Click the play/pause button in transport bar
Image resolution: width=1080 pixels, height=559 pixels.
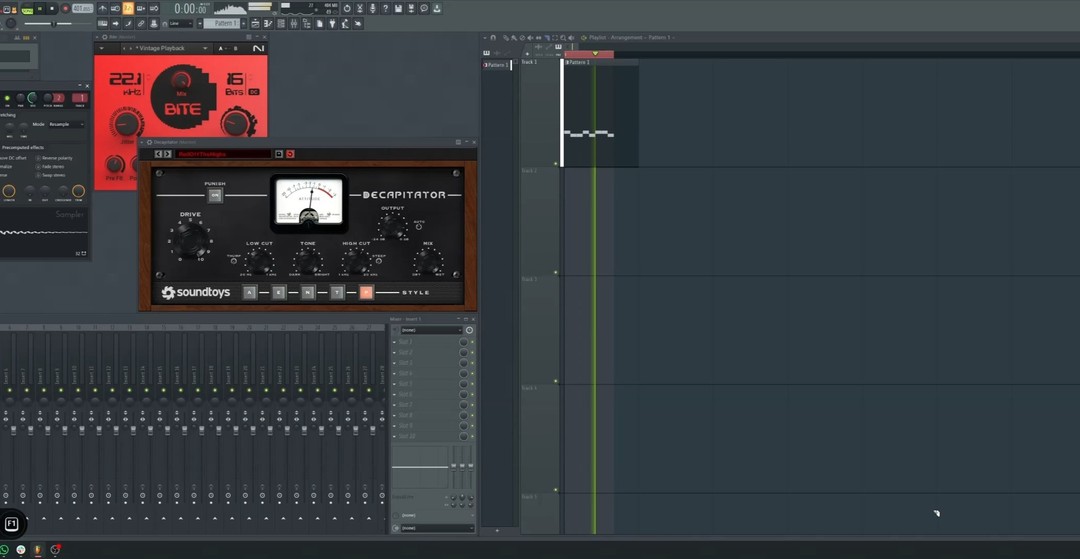[40, 8]
